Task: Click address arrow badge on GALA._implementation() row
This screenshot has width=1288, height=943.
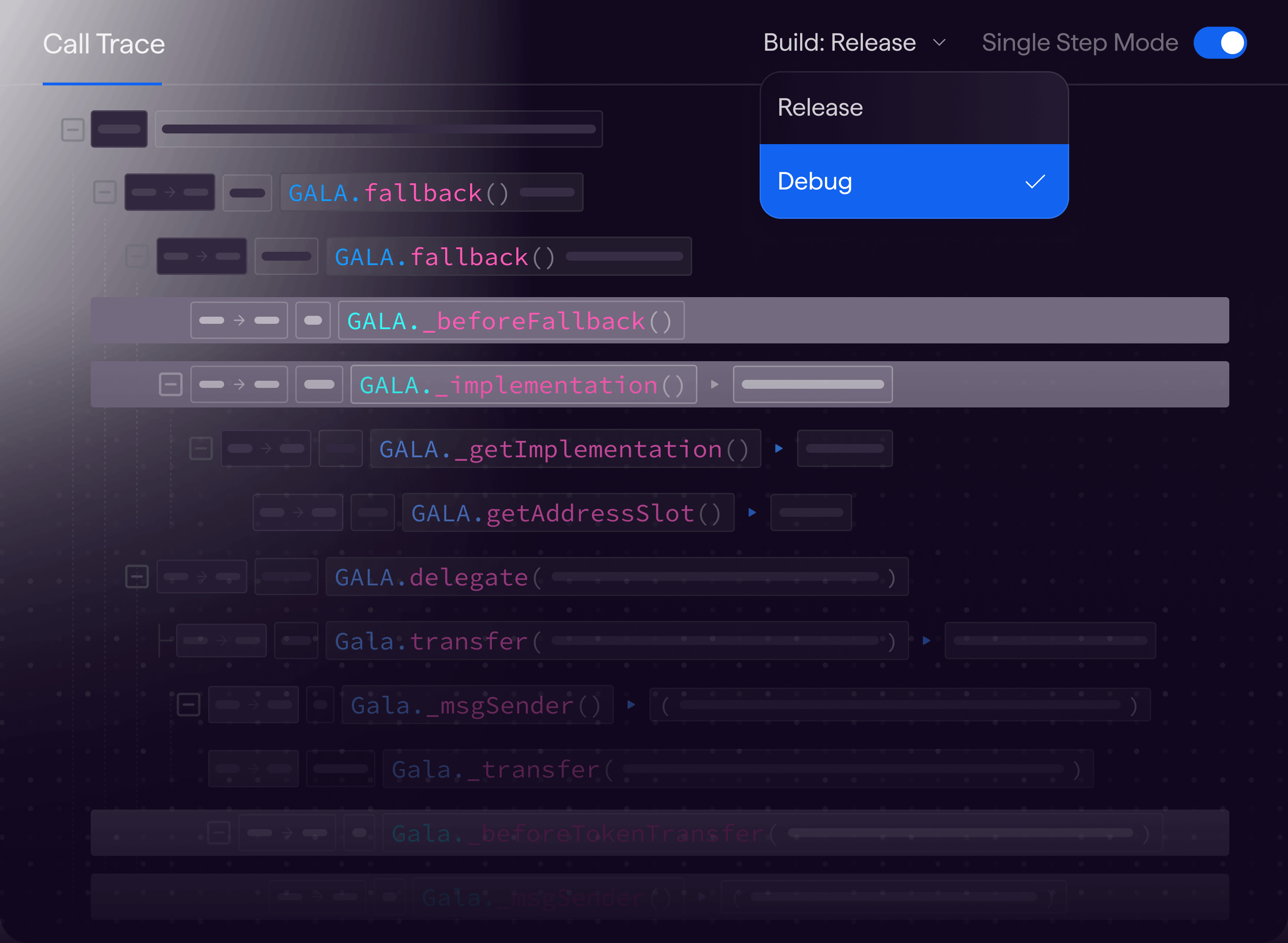Action: (x=239, y=384)
